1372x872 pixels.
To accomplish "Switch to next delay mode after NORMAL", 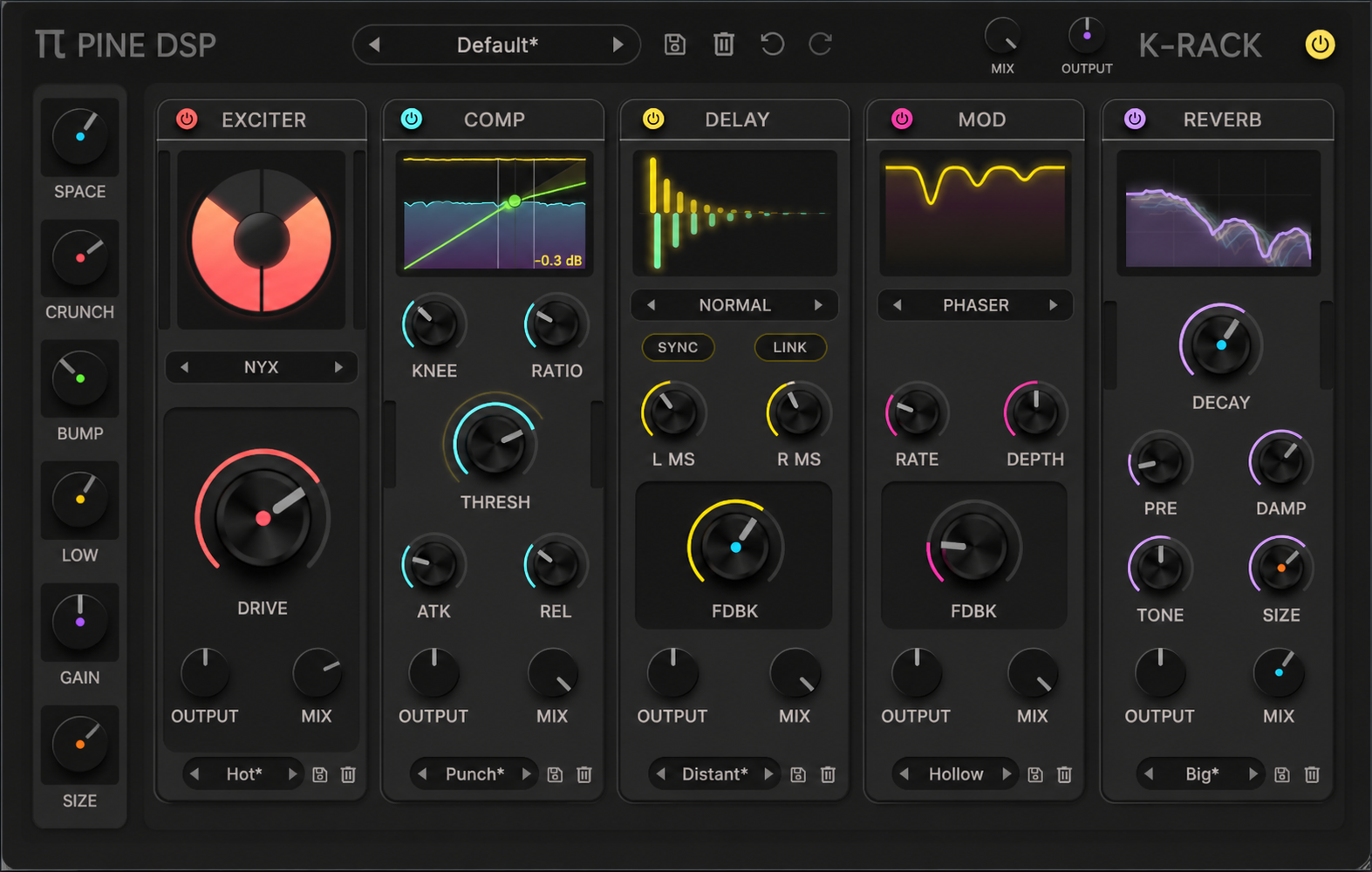I will point(818,305).
